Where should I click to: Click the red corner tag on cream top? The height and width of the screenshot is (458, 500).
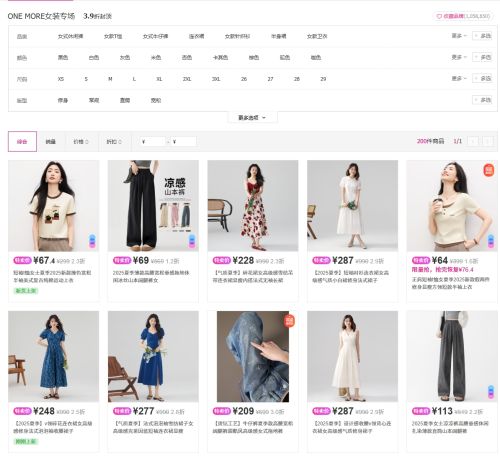pos(489,170)
